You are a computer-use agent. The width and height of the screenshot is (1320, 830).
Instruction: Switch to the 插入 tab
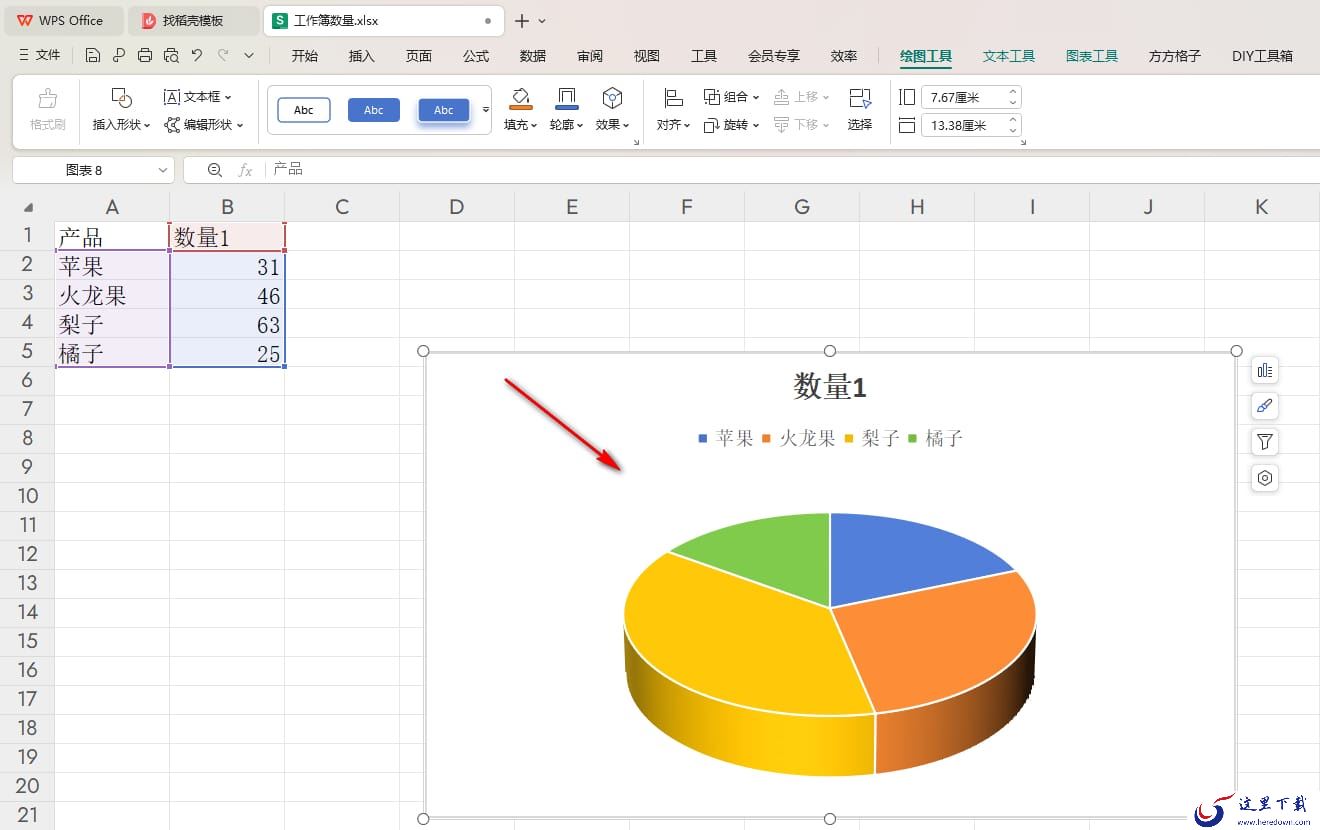point(362,56)
